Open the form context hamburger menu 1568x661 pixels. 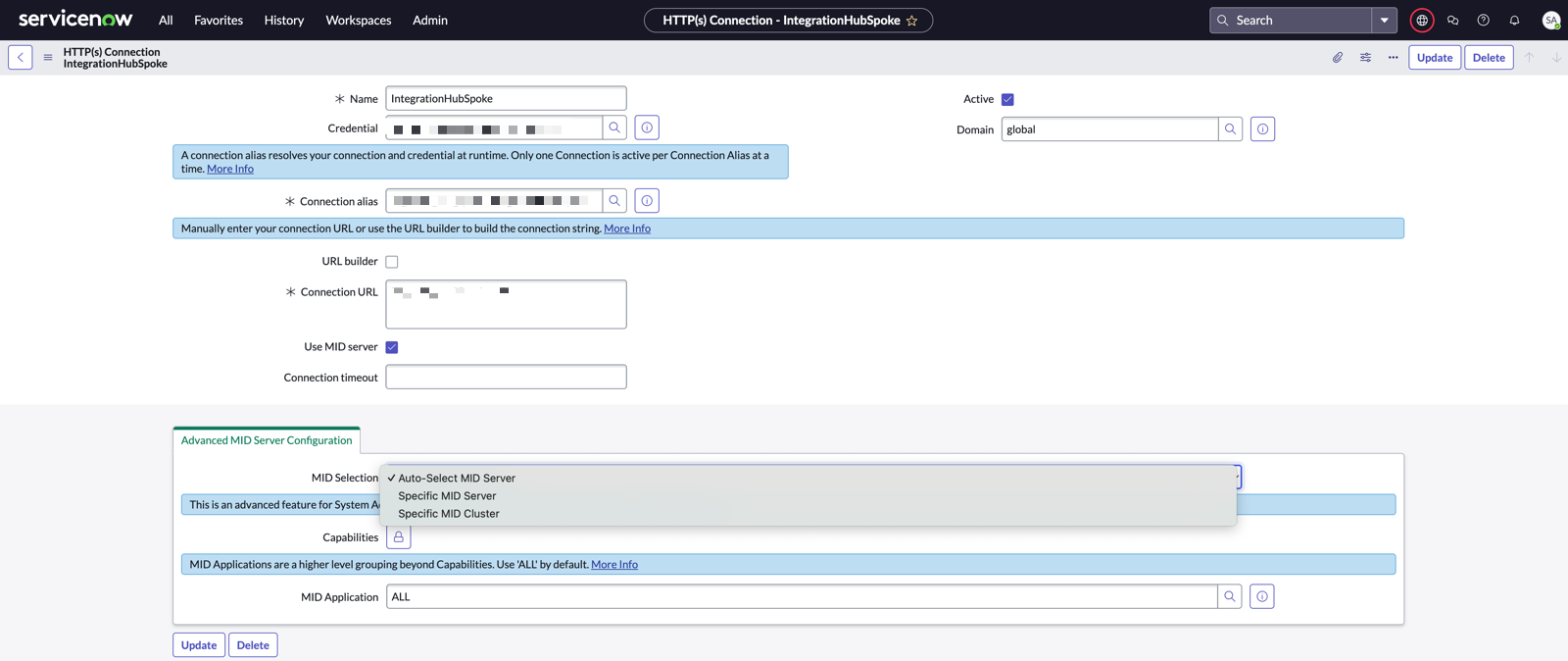(x=48, y=58)
